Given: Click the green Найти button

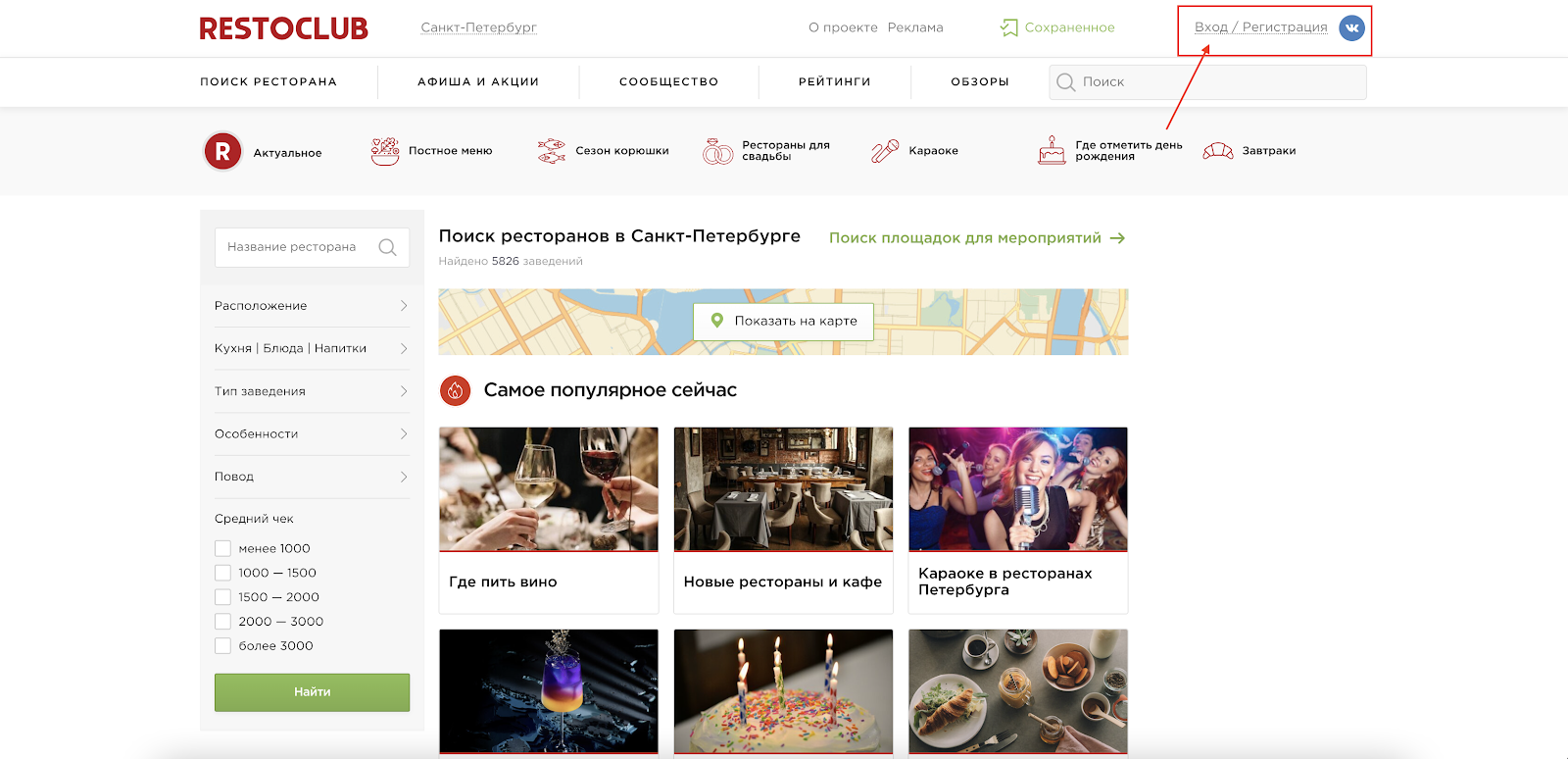Looking at the screenshot, I should coord(312,692).
